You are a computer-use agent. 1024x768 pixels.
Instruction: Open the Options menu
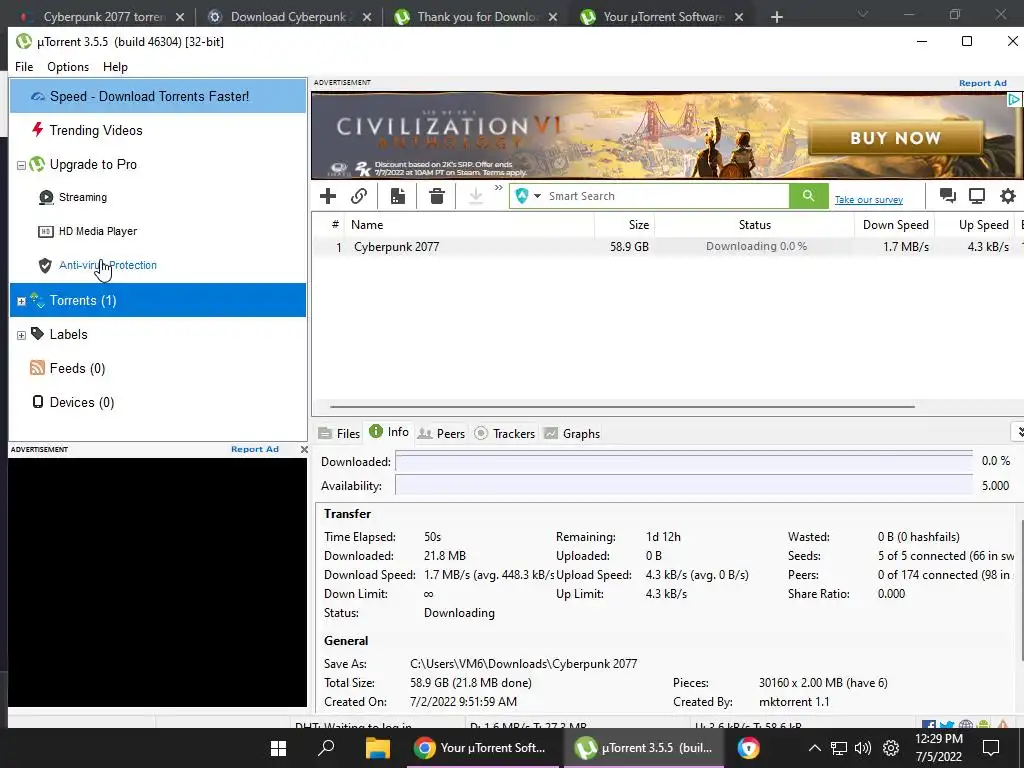pyautogui.click(x=68, y=67)
